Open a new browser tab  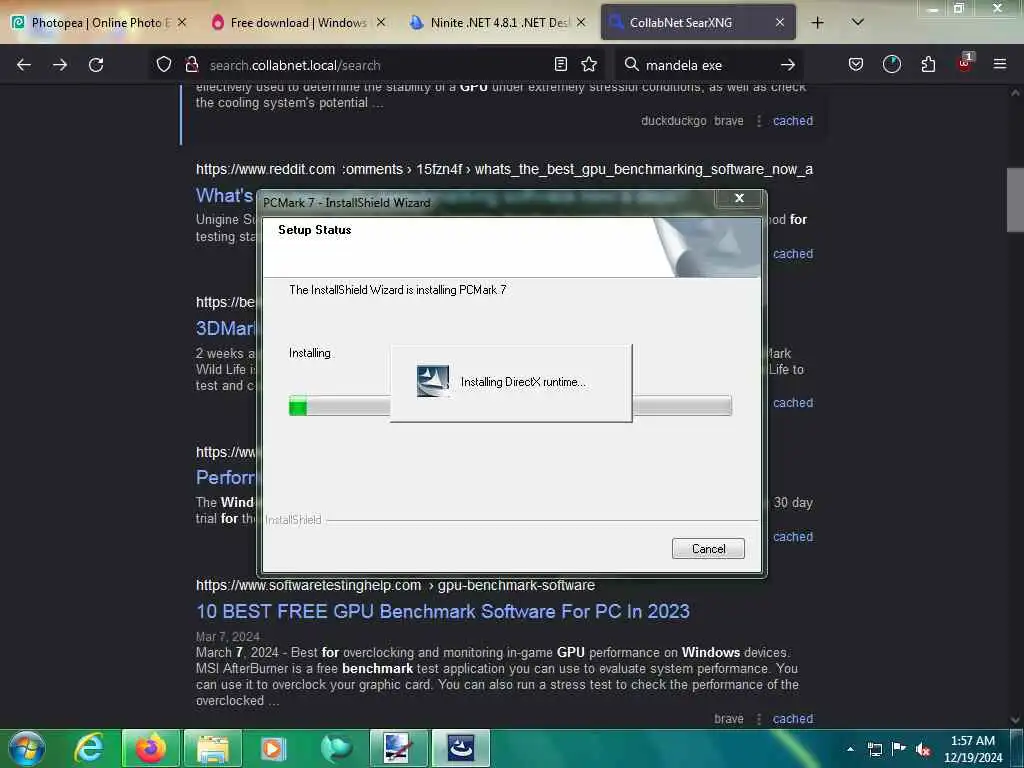(x=817, y=22)
